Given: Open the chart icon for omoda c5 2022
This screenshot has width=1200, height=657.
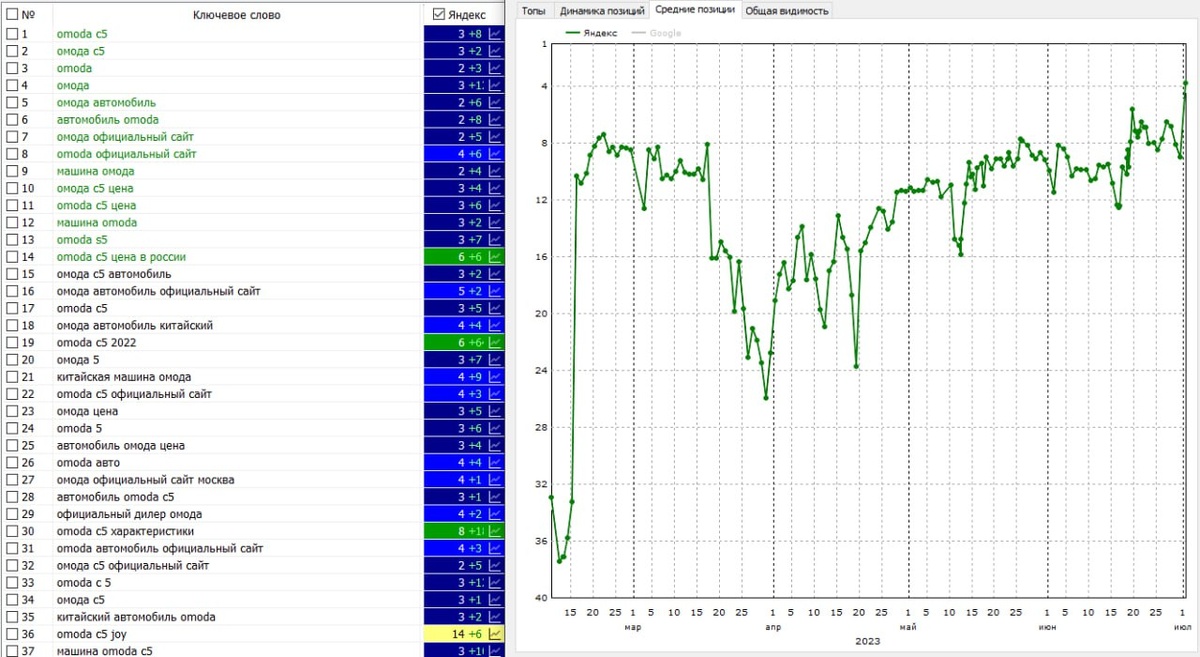Looking at the screenshot, I should (495, 342).
